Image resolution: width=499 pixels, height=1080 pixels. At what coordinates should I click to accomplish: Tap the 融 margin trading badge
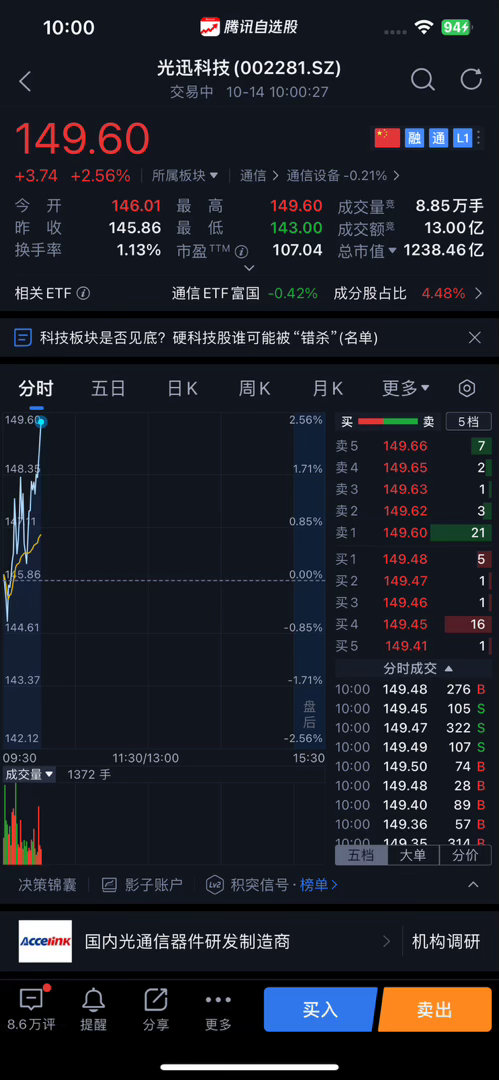point(414,138)
